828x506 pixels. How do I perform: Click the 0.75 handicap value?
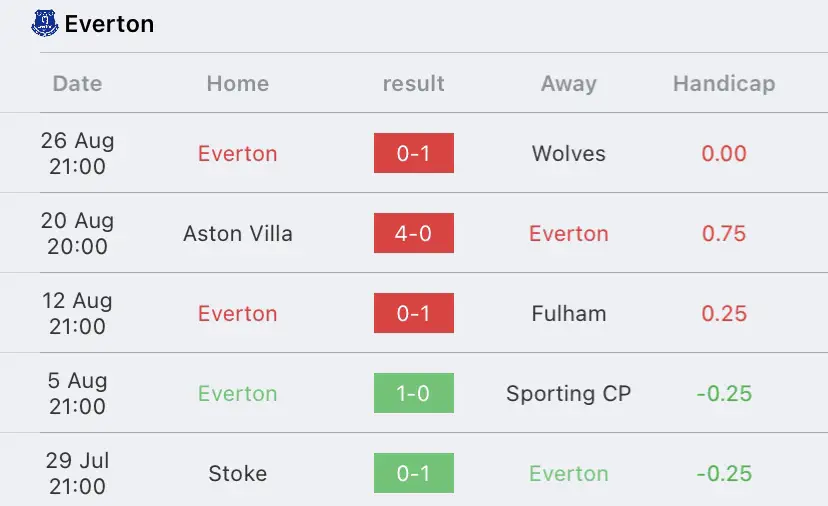[x=724, y=233]
